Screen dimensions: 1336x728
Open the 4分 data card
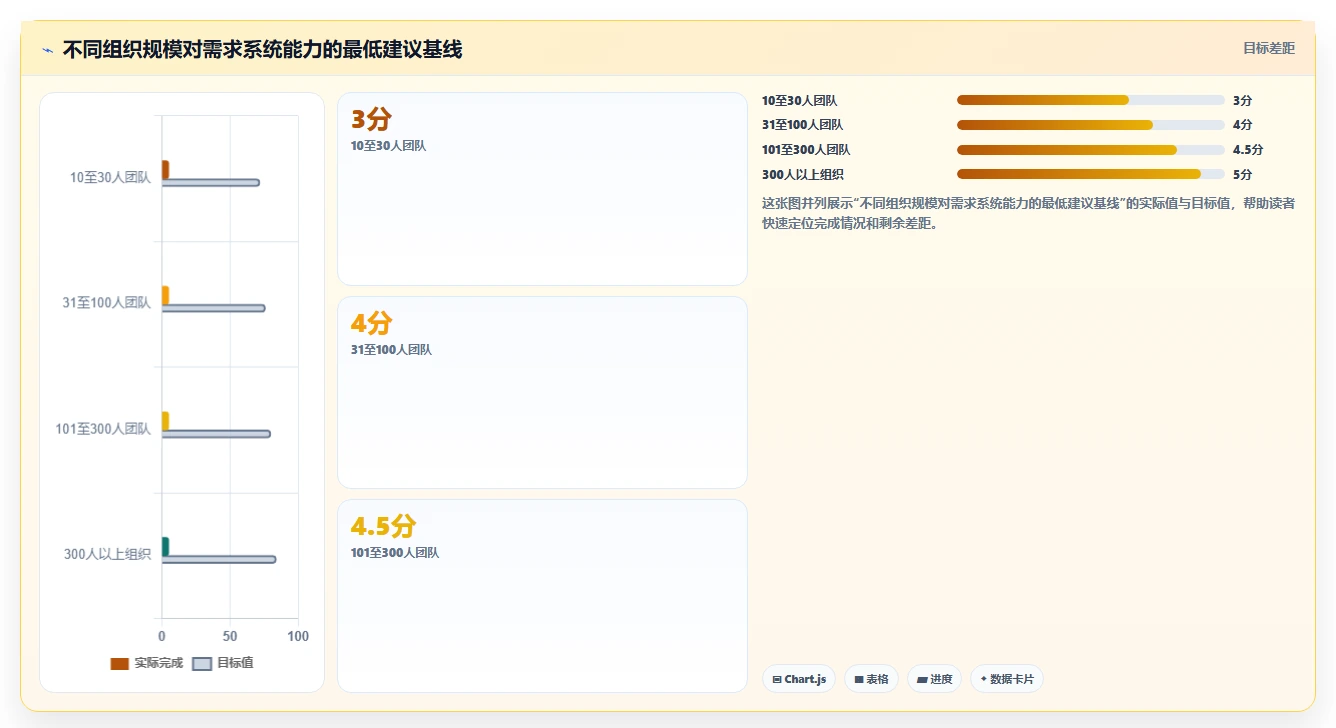tap(542, 392)
